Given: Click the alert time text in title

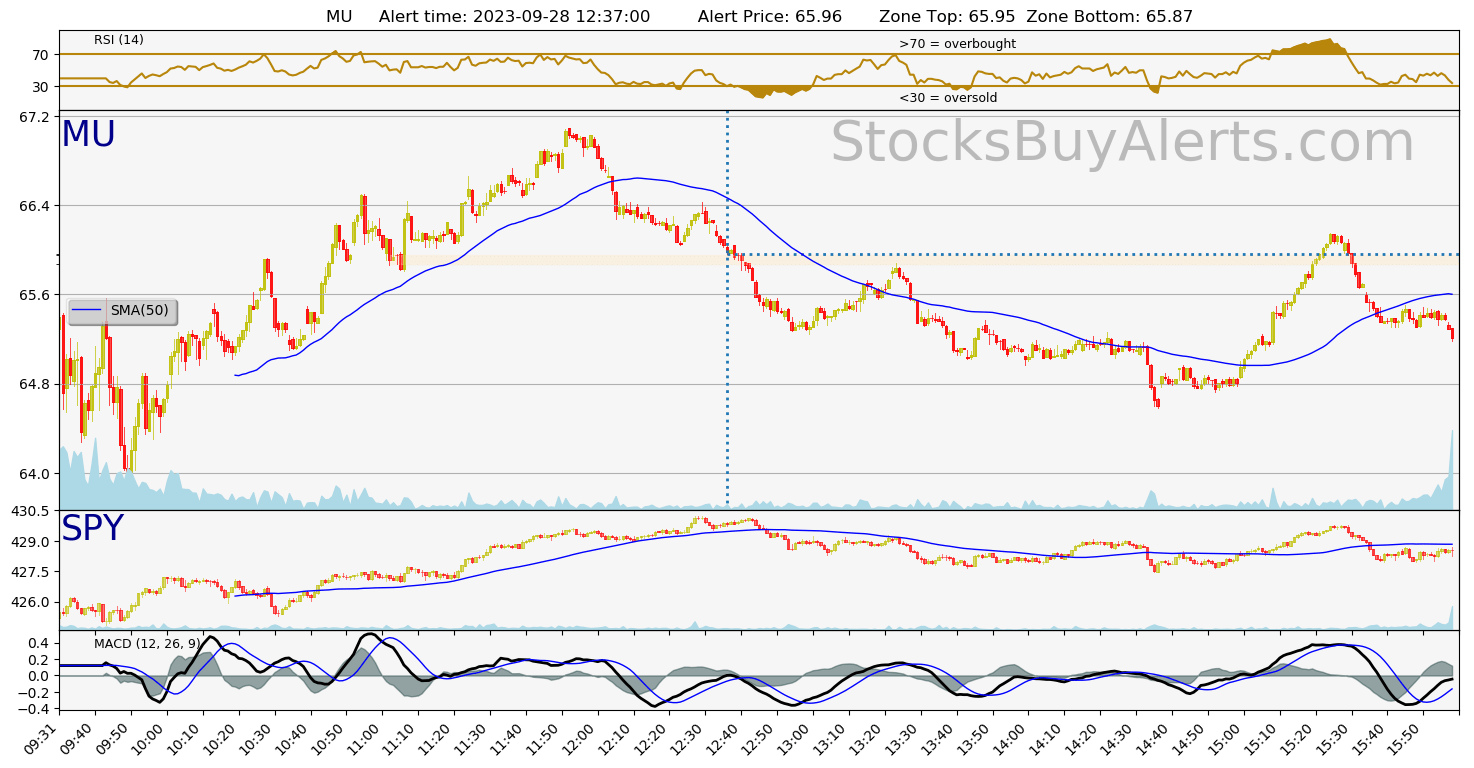Looking at the screenshot, I should pyautogui.click(x=515, y=17).
